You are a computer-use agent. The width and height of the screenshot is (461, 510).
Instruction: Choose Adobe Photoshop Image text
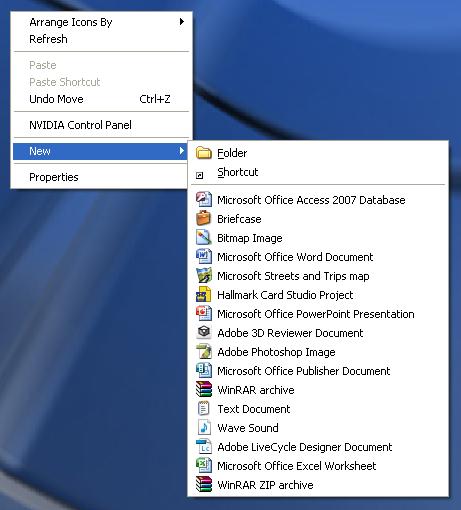pyautogui.click(x=276, y=352)
